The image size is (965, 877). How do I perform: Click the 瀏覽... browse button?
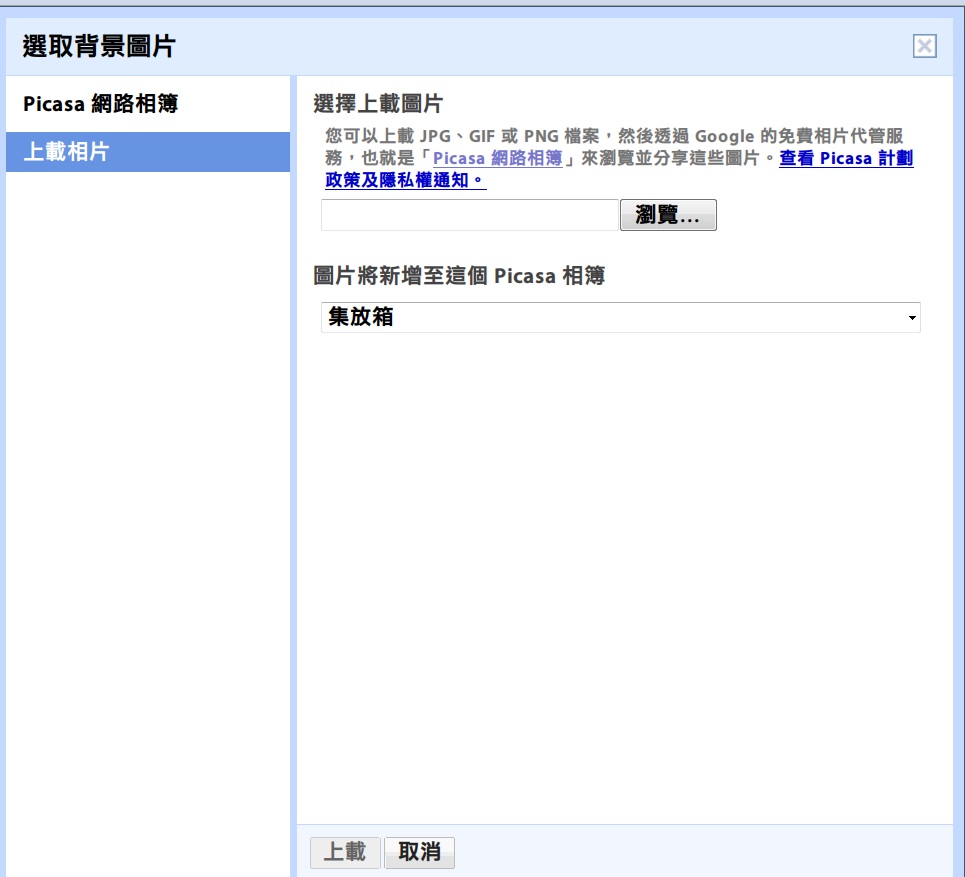[x=668, y=215]
